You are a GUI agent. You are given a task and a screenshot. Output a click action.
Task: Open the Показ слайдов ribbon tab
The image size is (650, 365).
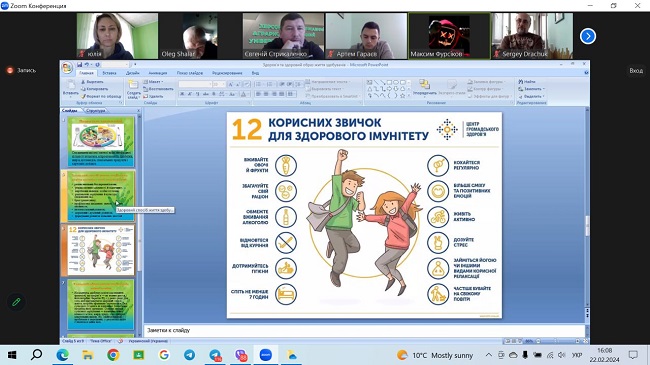[190, 73]
